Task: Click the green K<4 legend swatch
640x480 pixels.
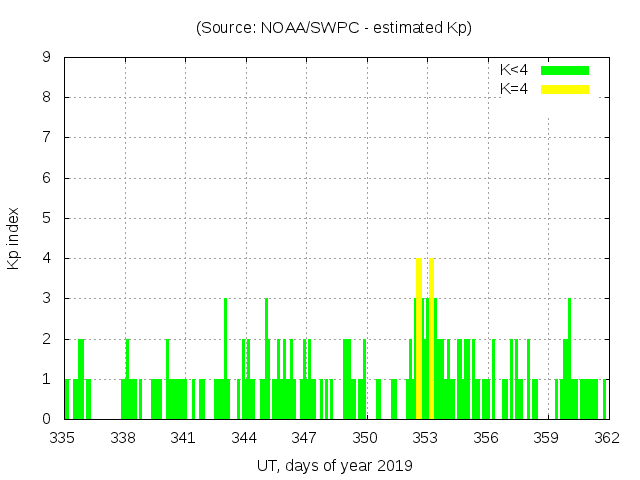Action: coord(565,70)
